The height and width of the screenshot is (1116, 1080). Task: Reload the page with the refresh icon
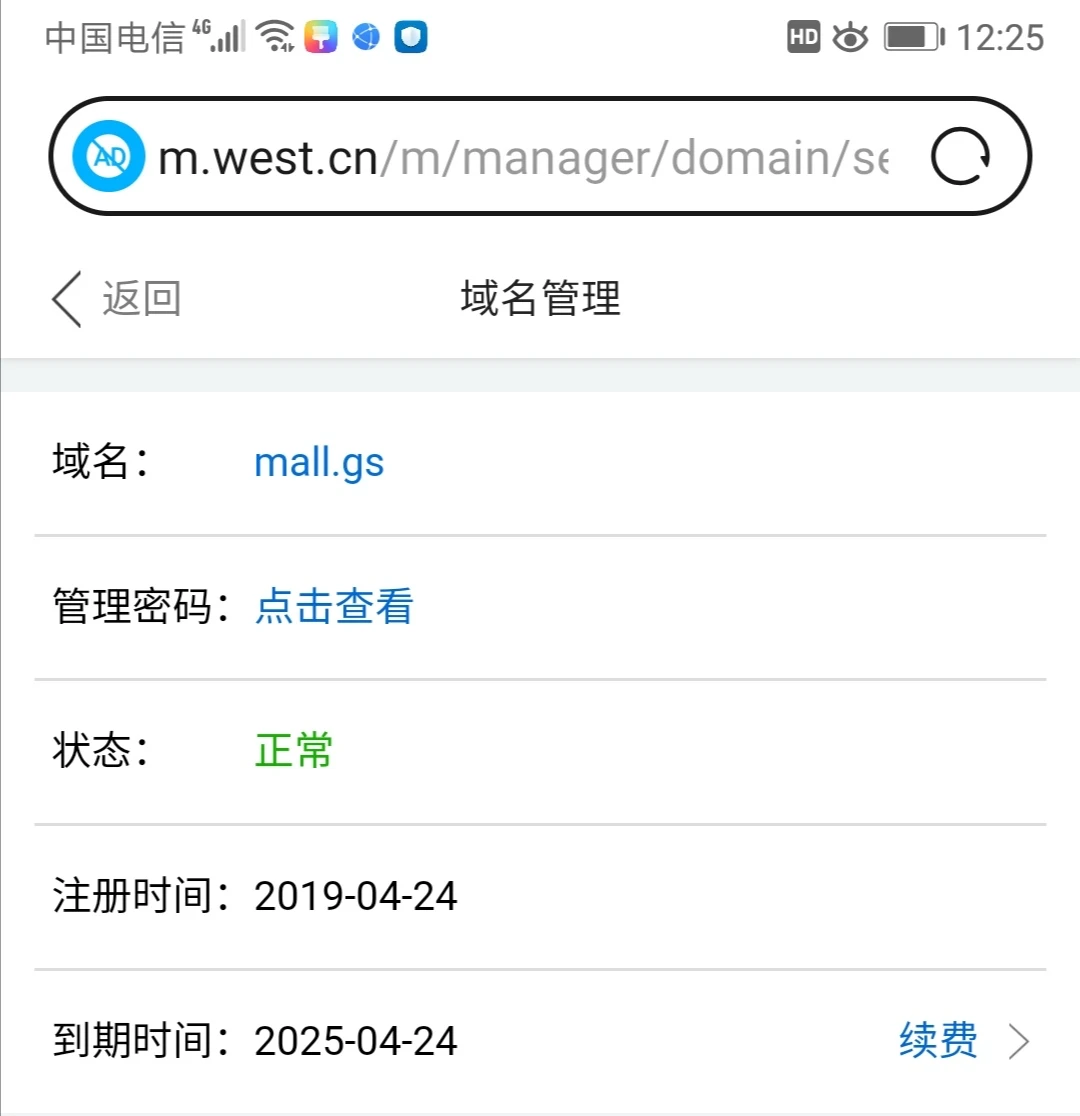tap(960, 156)
